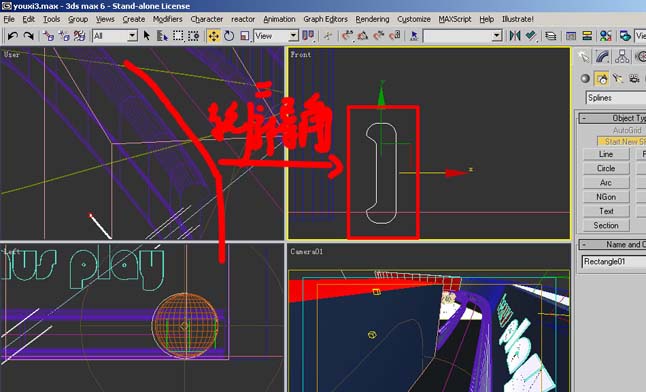Open the File menu
The image size is (646, 392).
point(9,19)
